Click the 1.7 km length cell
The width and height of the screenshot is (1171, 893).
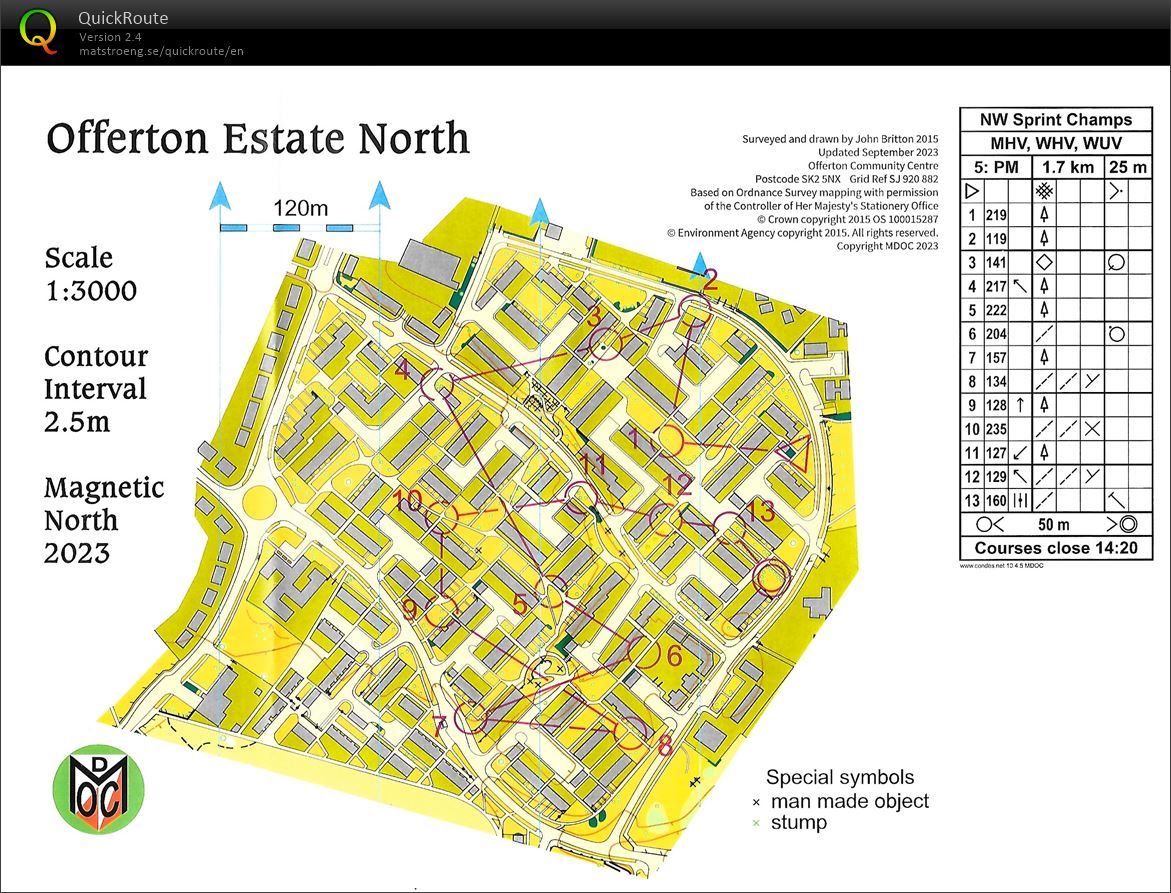click(1068, 167)
